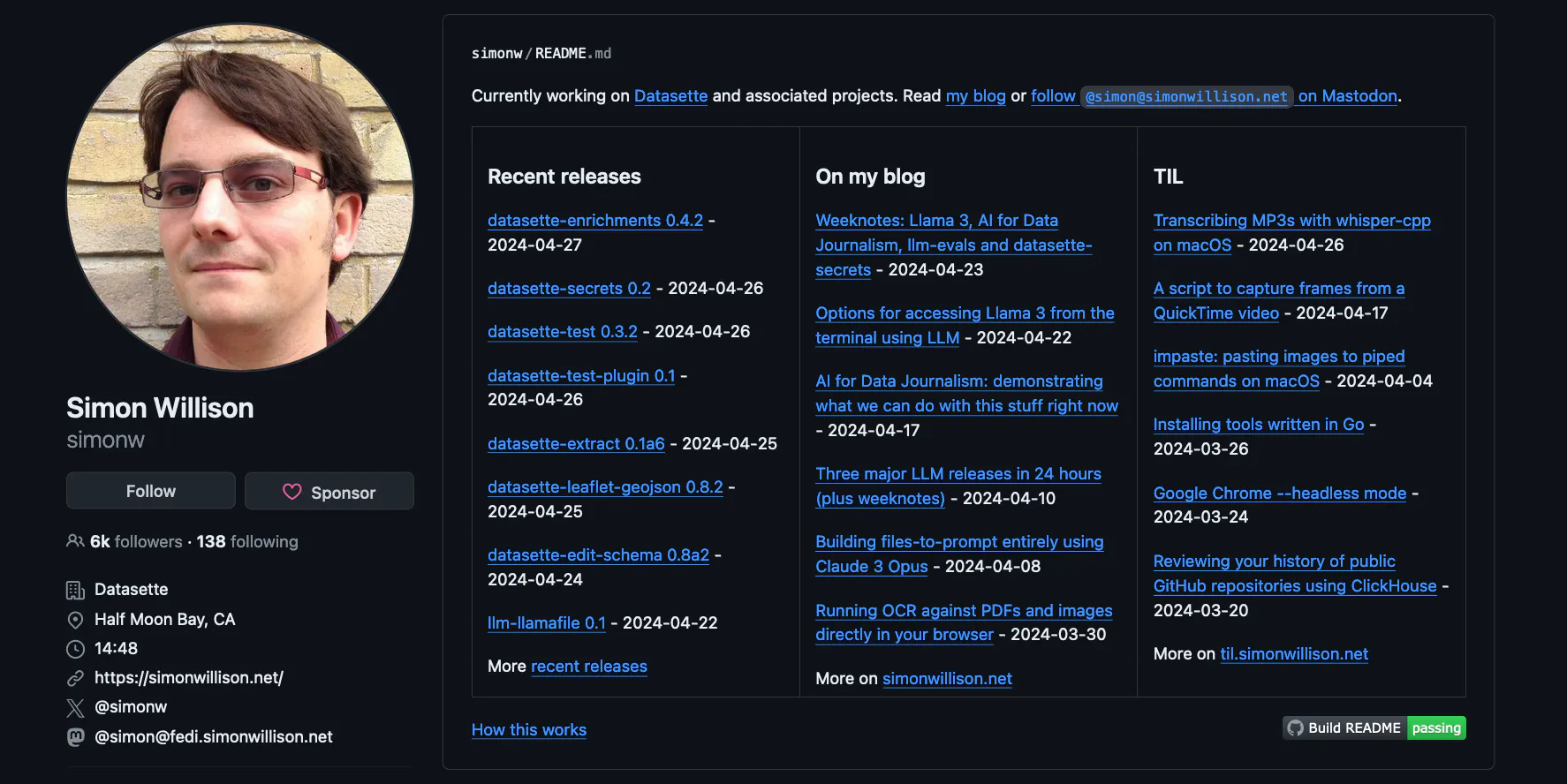Open @simon@fedi.simonwillison.net Mastodon link
This screenshot has height=784, width=1567.
tap(214, 737)
